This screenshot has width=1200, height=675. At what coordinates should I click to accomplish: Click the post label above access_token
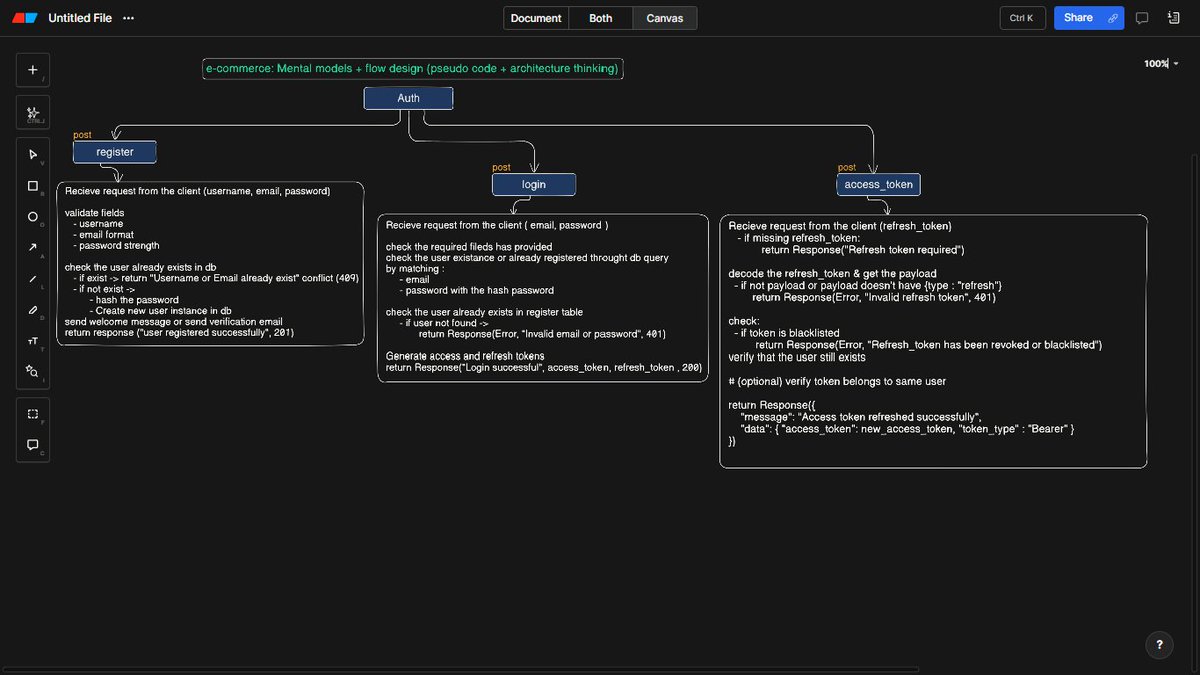pyautogui.click(x=846, y=168)
